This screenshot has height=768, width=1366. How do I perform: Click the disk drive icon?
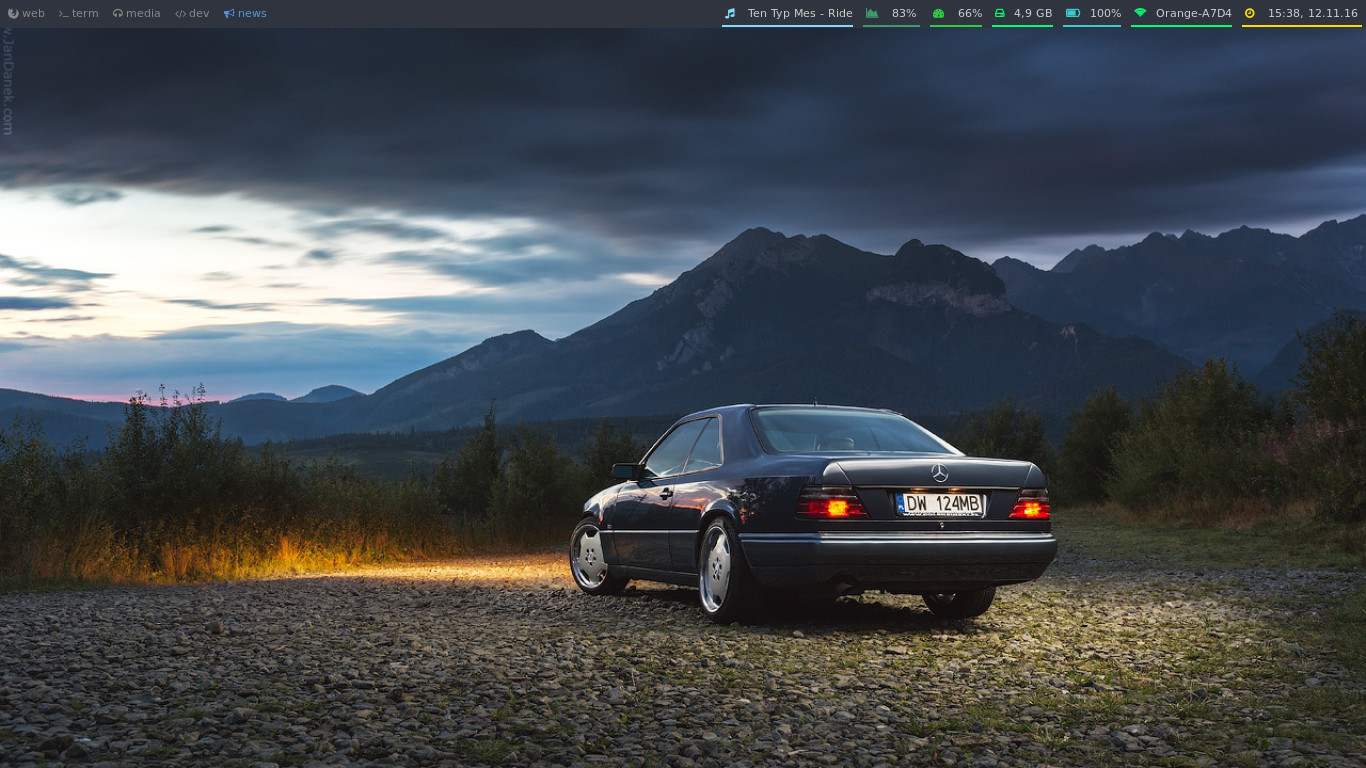point(999,13)
